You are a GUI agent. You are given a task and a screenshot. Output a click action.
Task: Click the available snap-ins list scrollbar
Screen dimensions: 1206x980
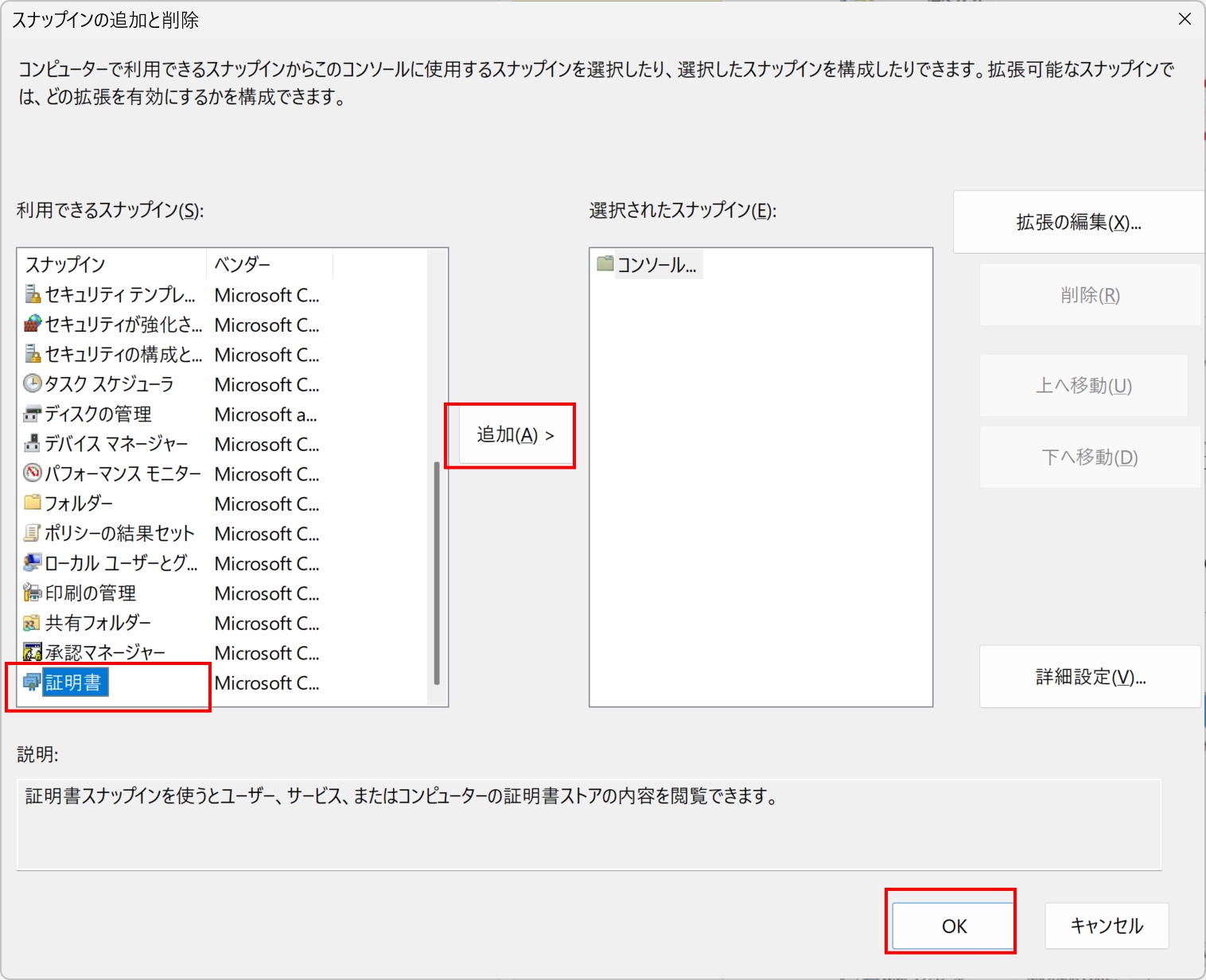pyautogui.click(x=436, y=573)
